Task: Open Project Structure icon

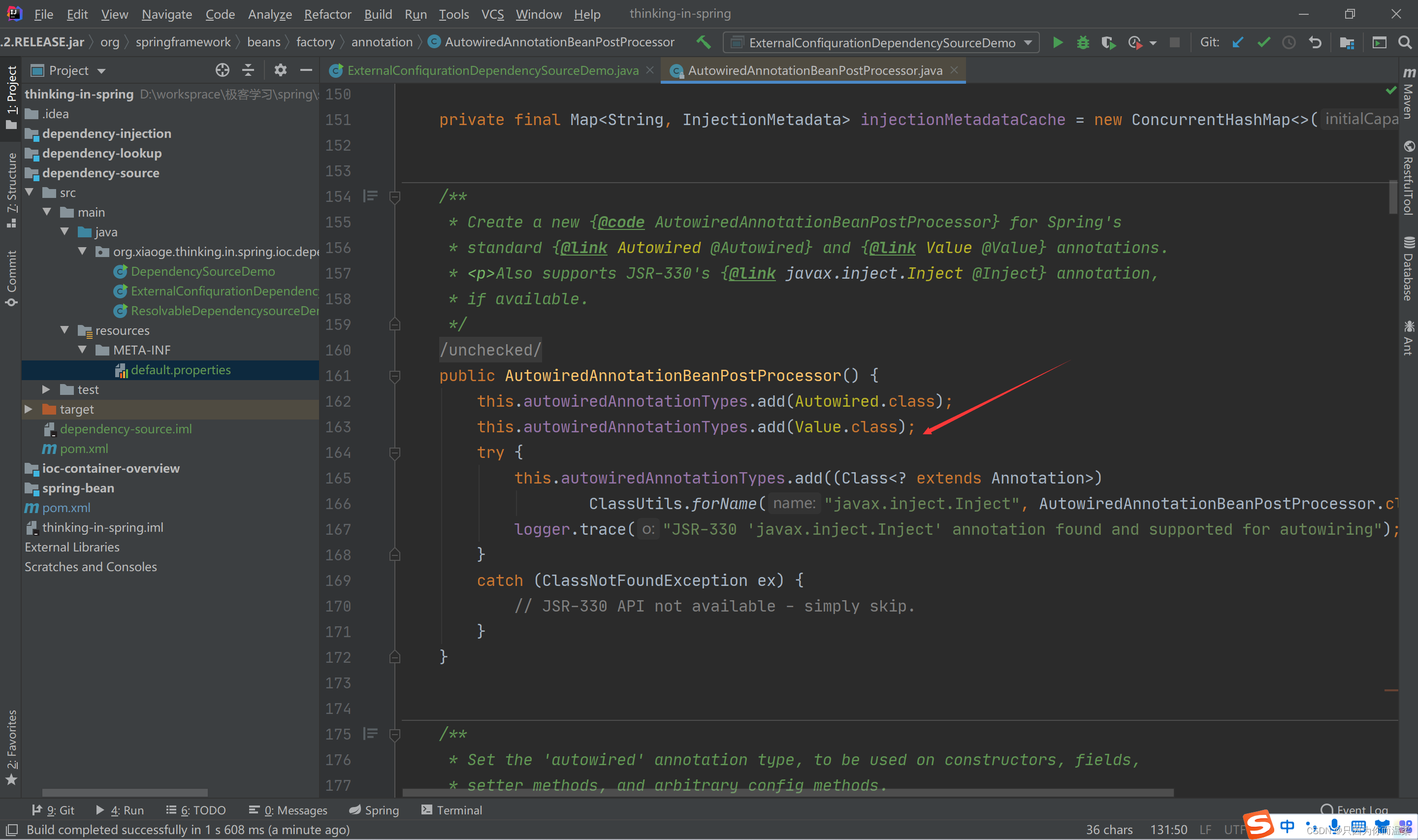Action: pyautogui.click(x=1347, y=42)
